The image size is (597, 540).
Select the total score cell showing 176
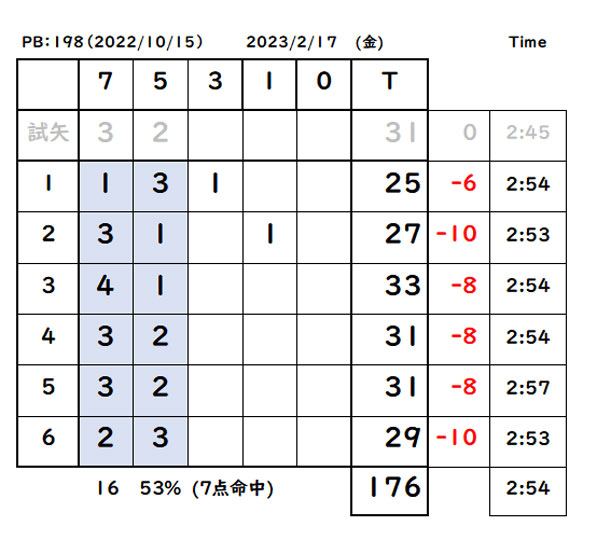(389, 490)
